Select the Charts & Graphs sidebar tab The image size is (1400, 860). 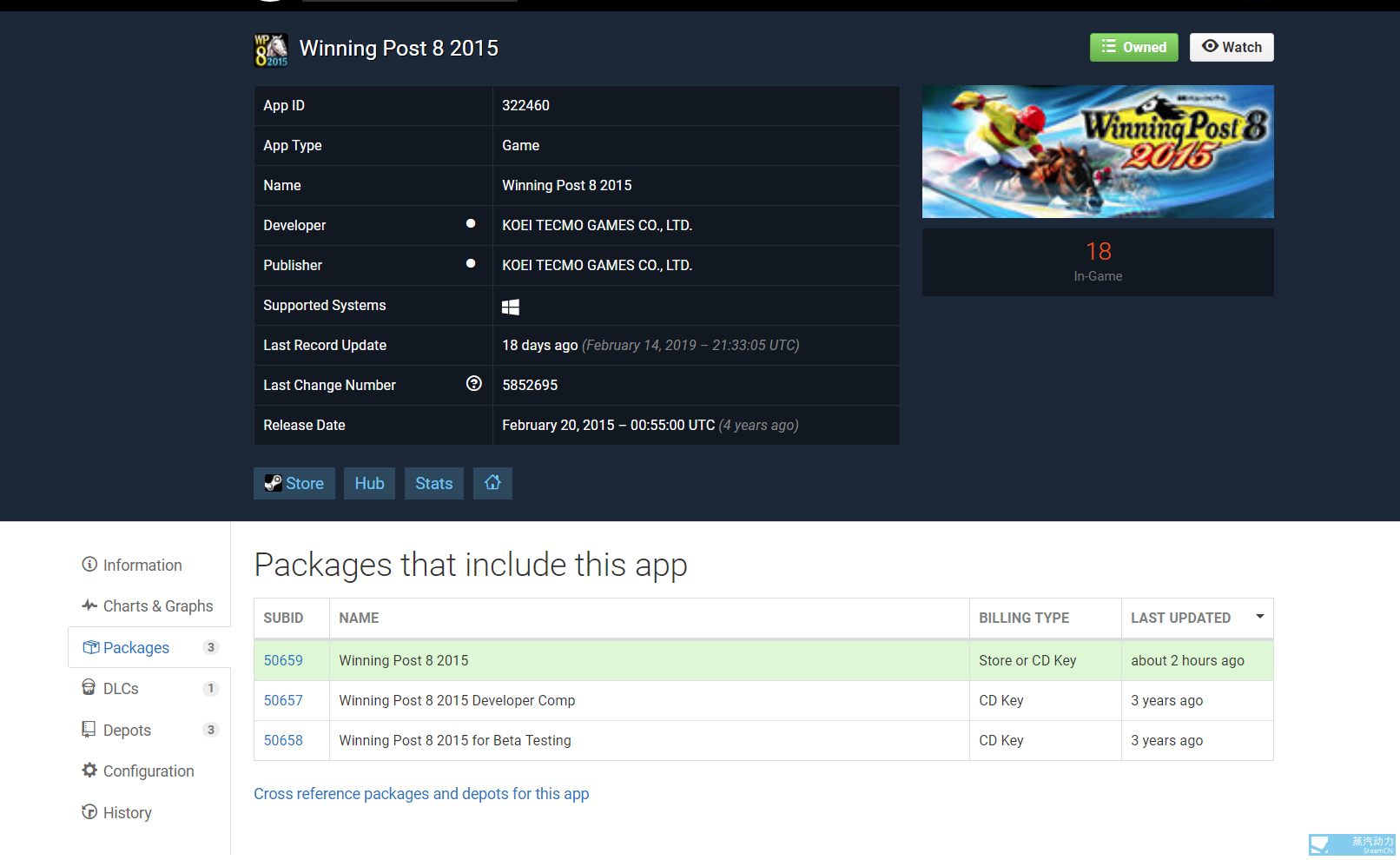pyautogui.click(x=148, y=606)
